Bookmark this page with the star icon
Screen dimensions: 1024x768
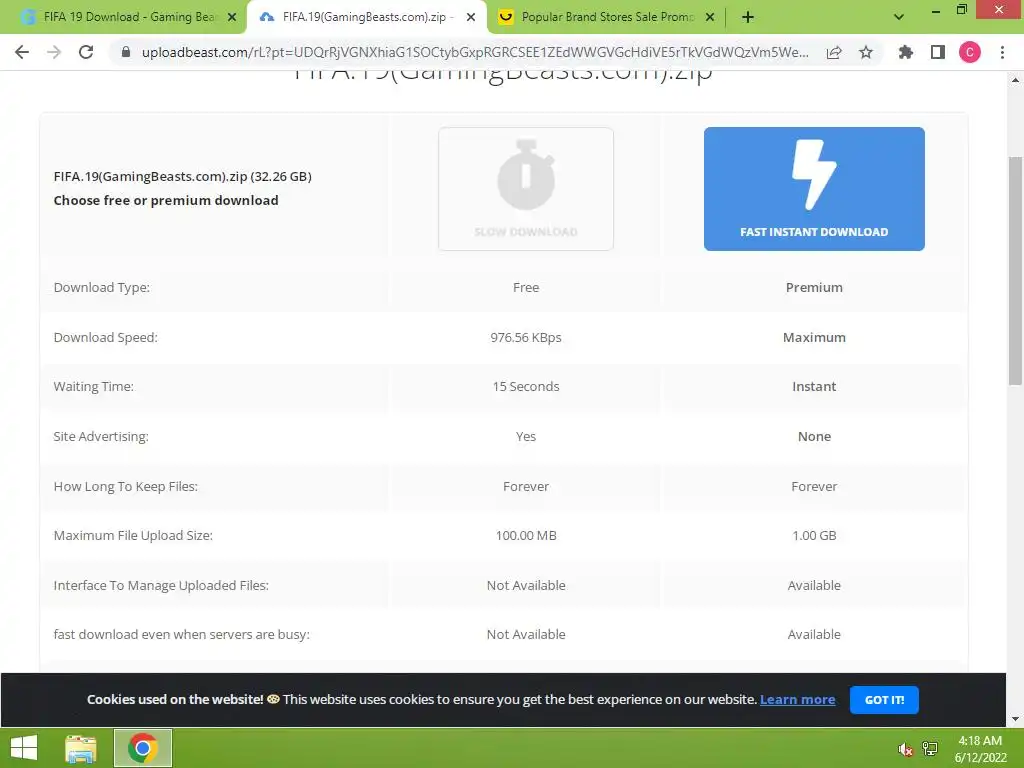pyautogui.click(x=866, y=52)
